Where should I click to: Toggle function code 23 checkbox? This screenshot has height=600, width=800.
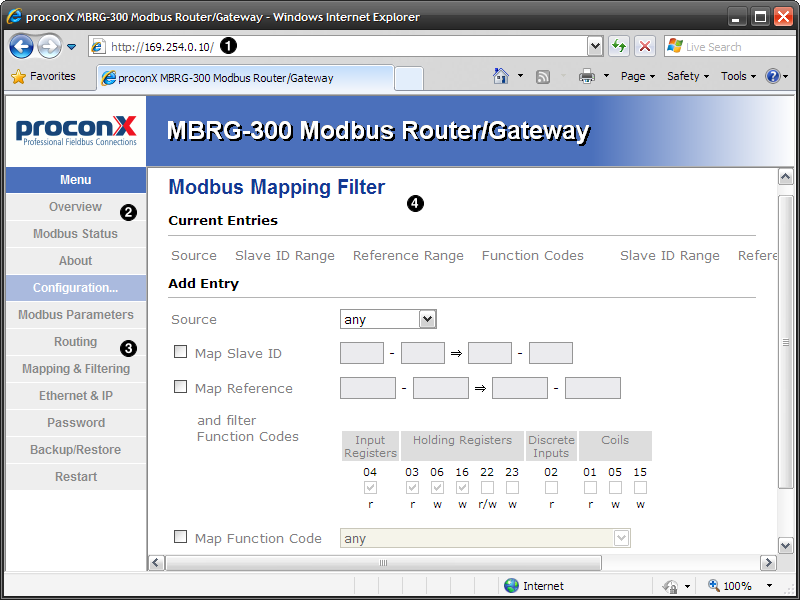(512, 488)
